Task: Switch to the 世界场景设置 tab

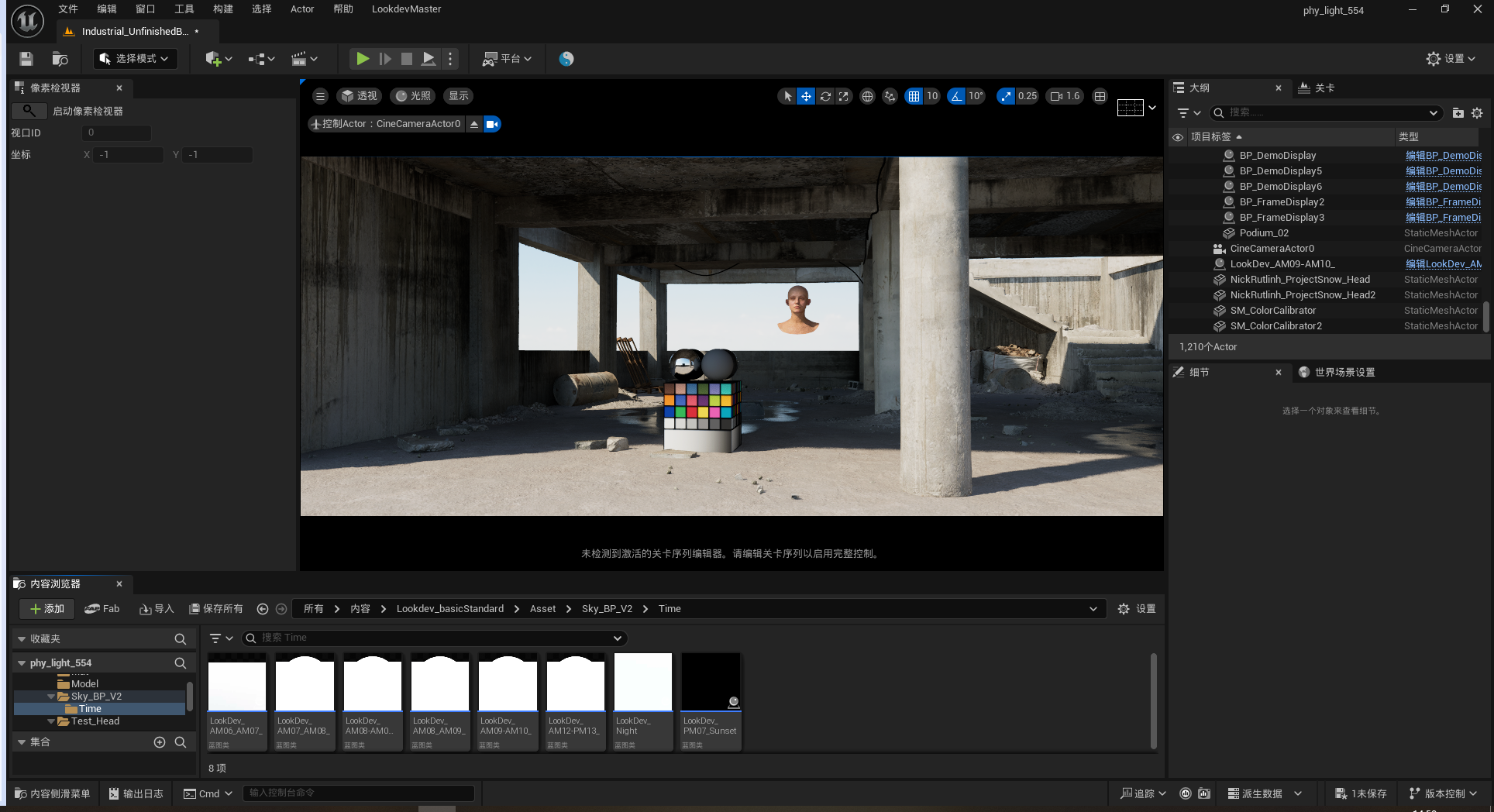Action: click(1344, 372)
